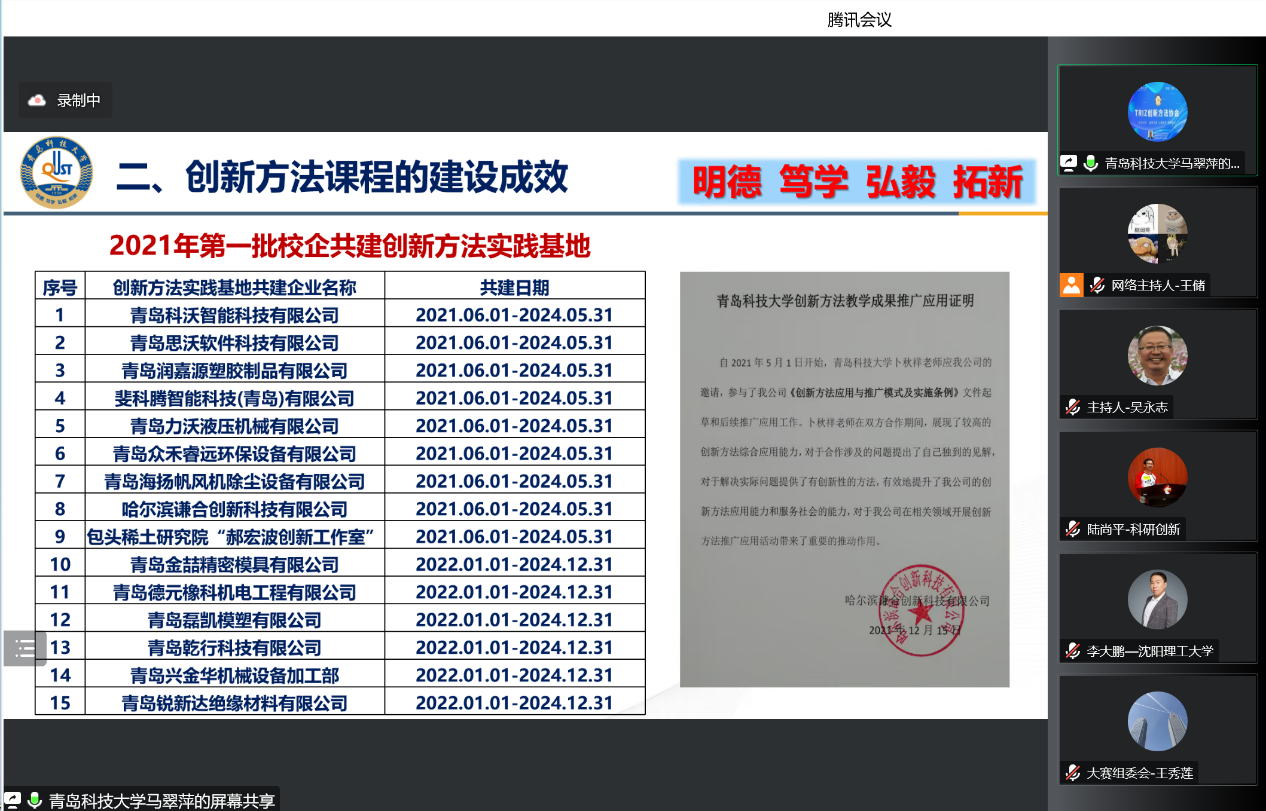Click the 青岛科技大学马翠萍的屏幕共享 label

(x=160, y=800)
